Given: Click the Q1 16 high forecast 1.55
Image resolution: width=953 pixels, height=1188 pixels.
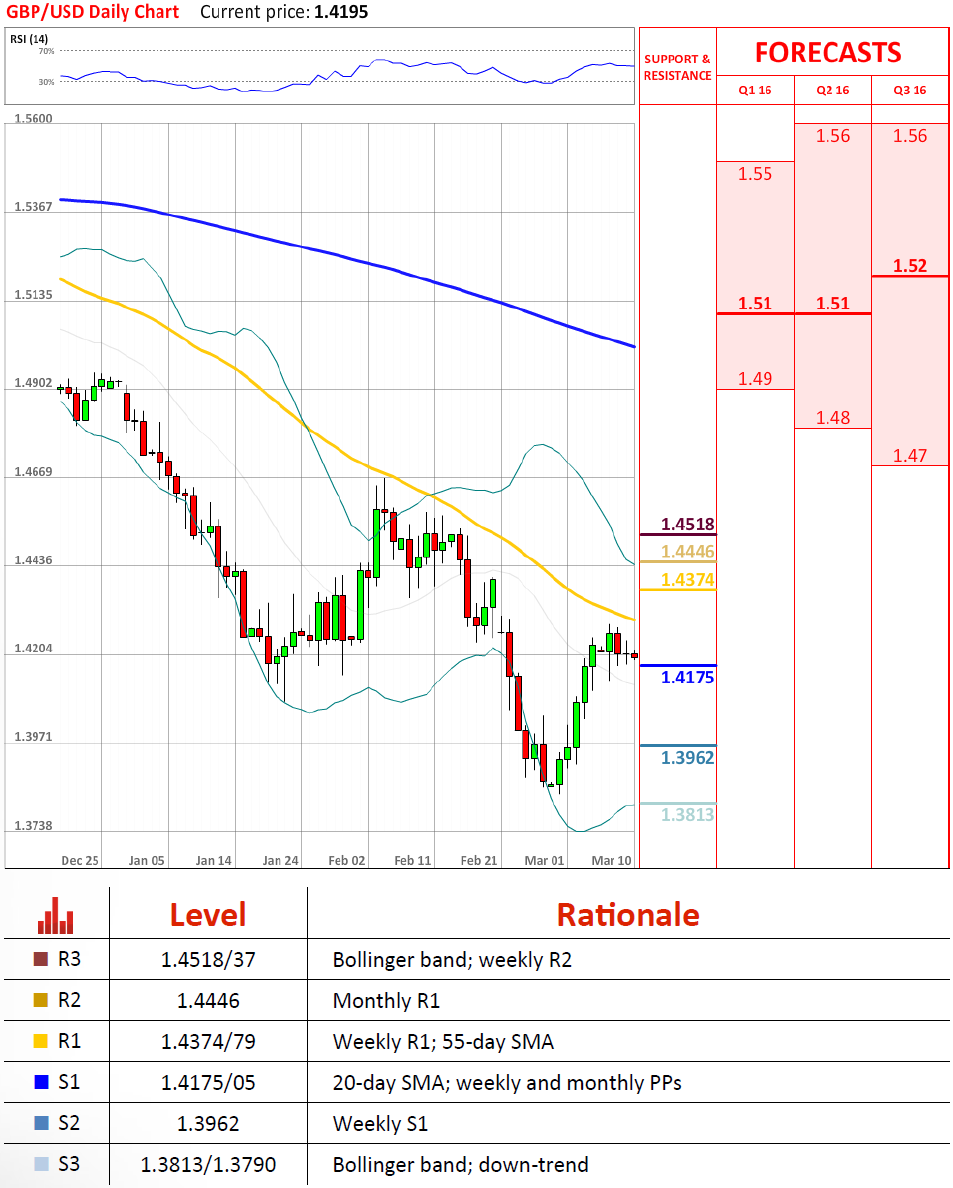Looking at the screenshot, I should pyautogui.click(x=755, y=174).
